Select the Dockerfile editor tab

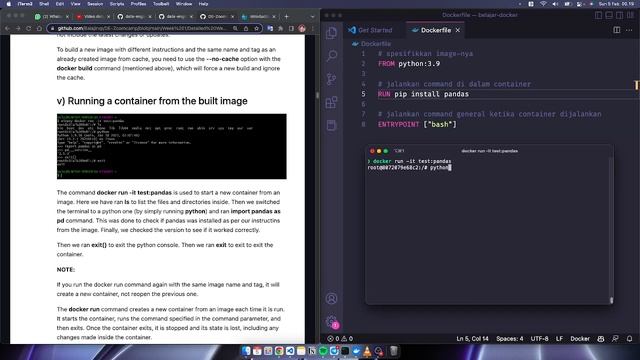pyautogui.click(x=436, y=30)
